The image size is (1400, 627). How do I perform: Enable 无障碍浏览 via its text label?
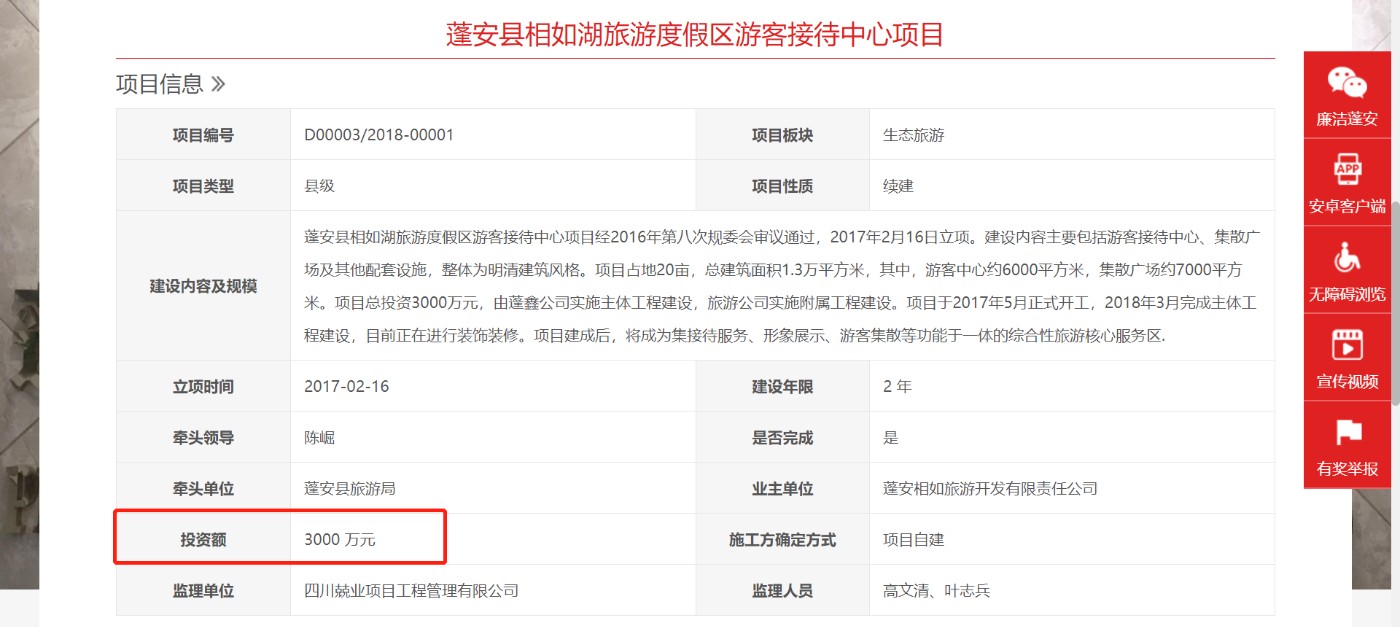tap(1346, 294)
